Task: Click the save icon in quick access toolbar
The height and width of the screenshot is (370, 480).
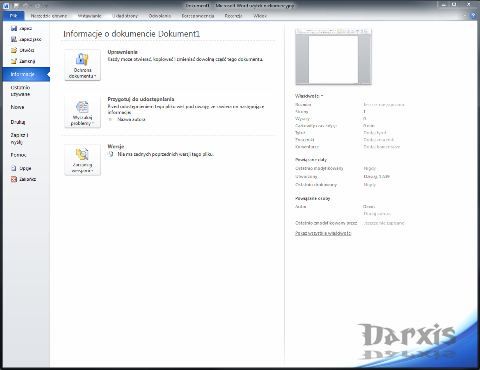Action: click(17, 5)
